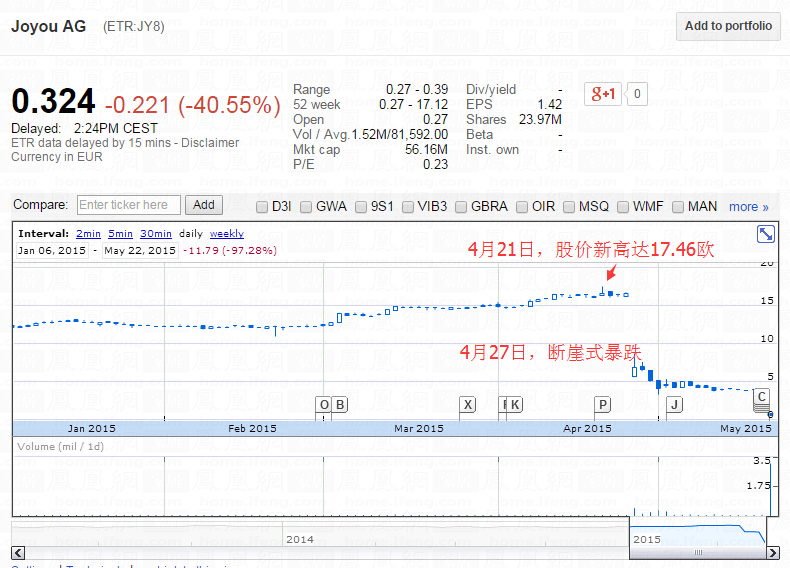Switch chart interval to 5min
Viewport: 790px width, 568px height.
pos(120,233)
